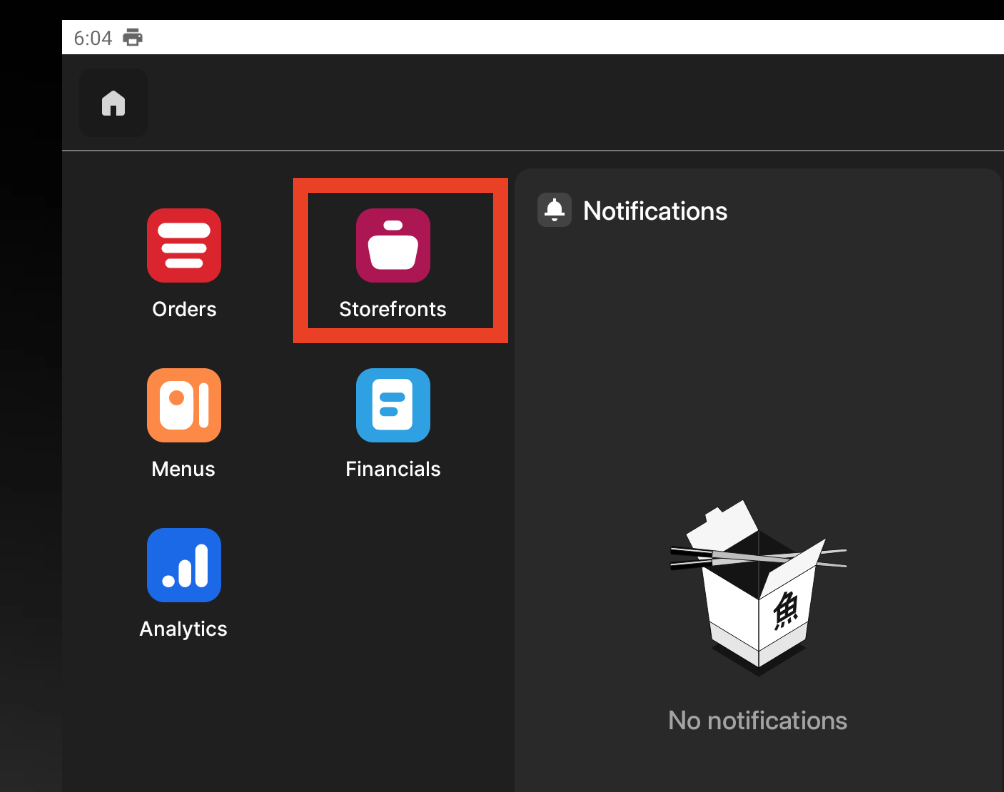Image resolution: width=1004 pixels, height=792 pixels.
Task: Open the red Orders app icon
Action: (x=184, y=245)
